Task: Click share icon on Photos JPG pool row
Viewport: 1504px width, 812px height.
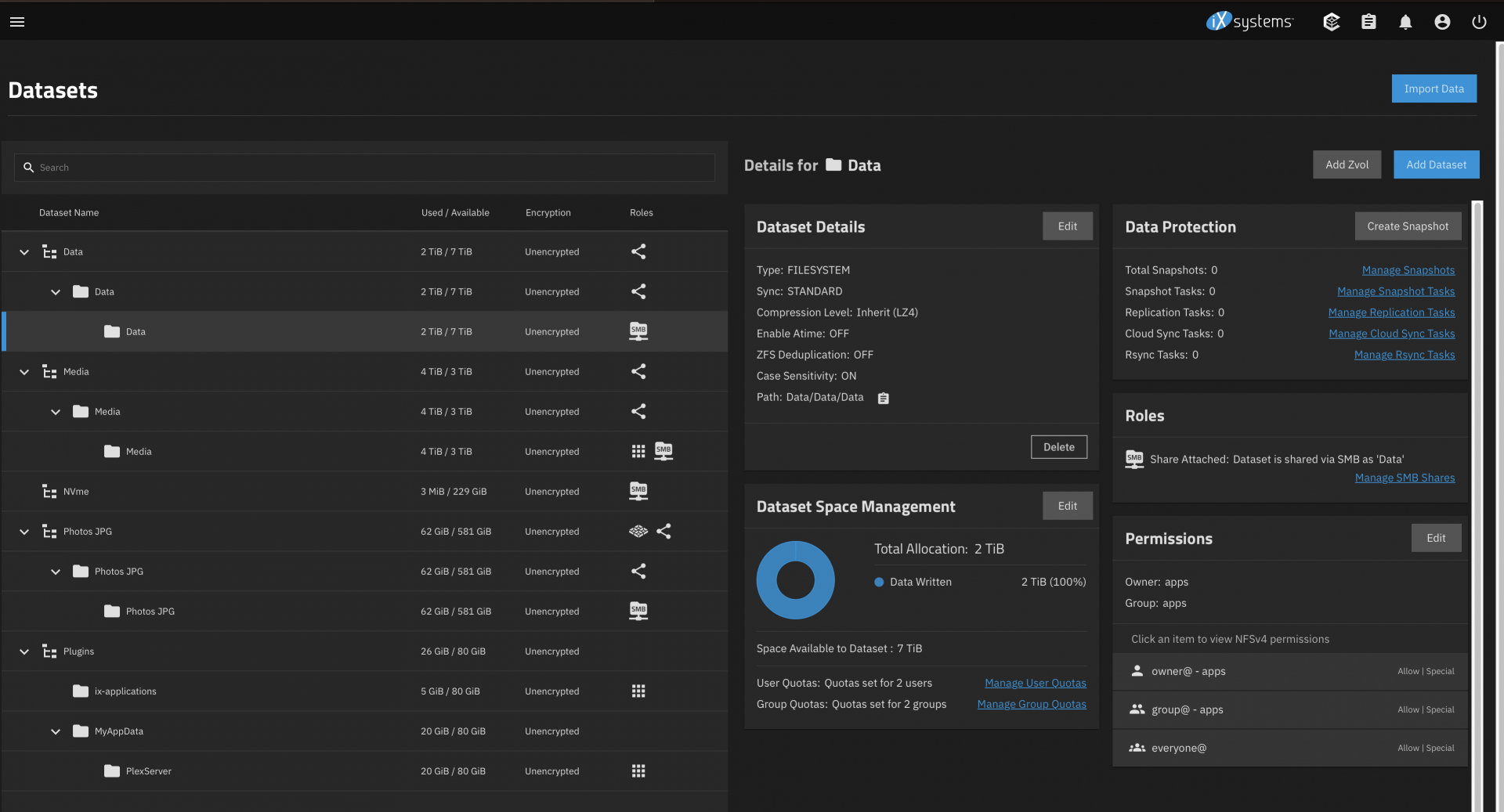Action: tap(663, 531)
